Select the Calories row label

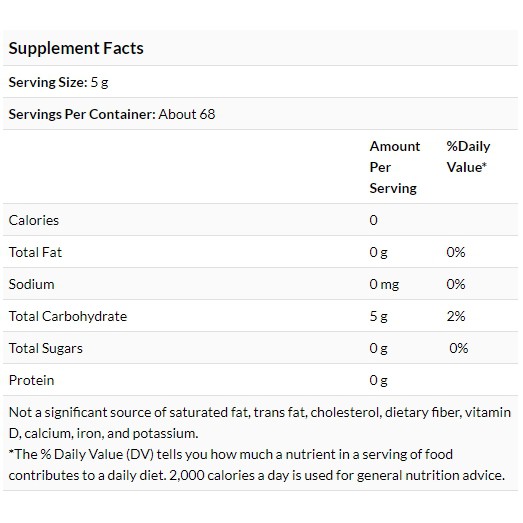coord(34,220)
